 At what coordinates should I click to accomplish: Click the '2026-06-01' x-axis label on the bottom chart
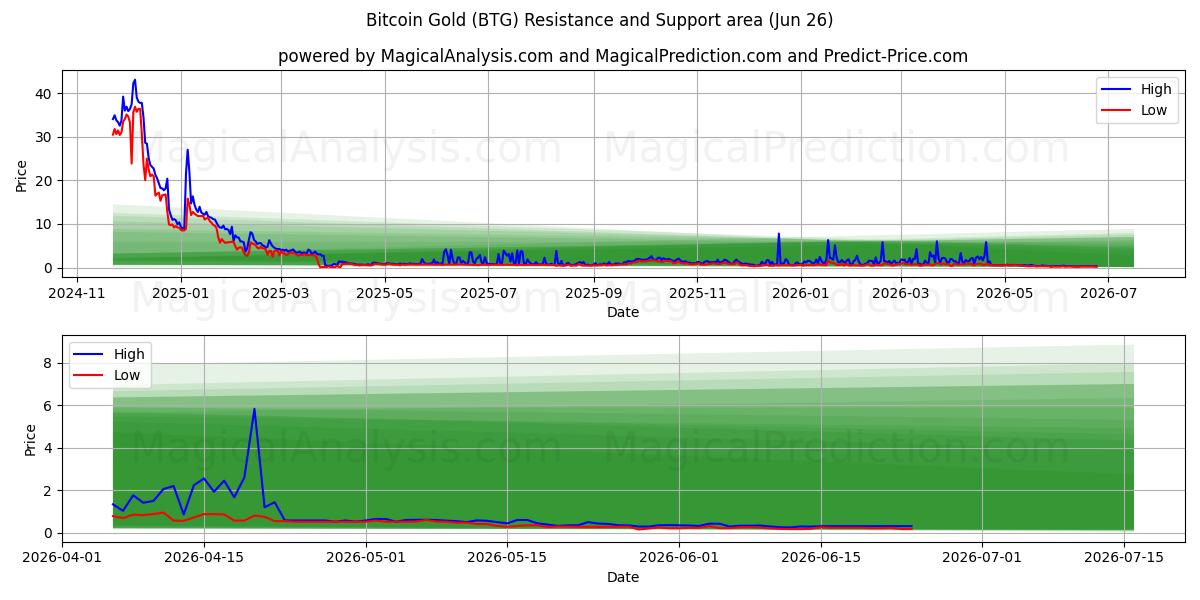coord(680,558)
